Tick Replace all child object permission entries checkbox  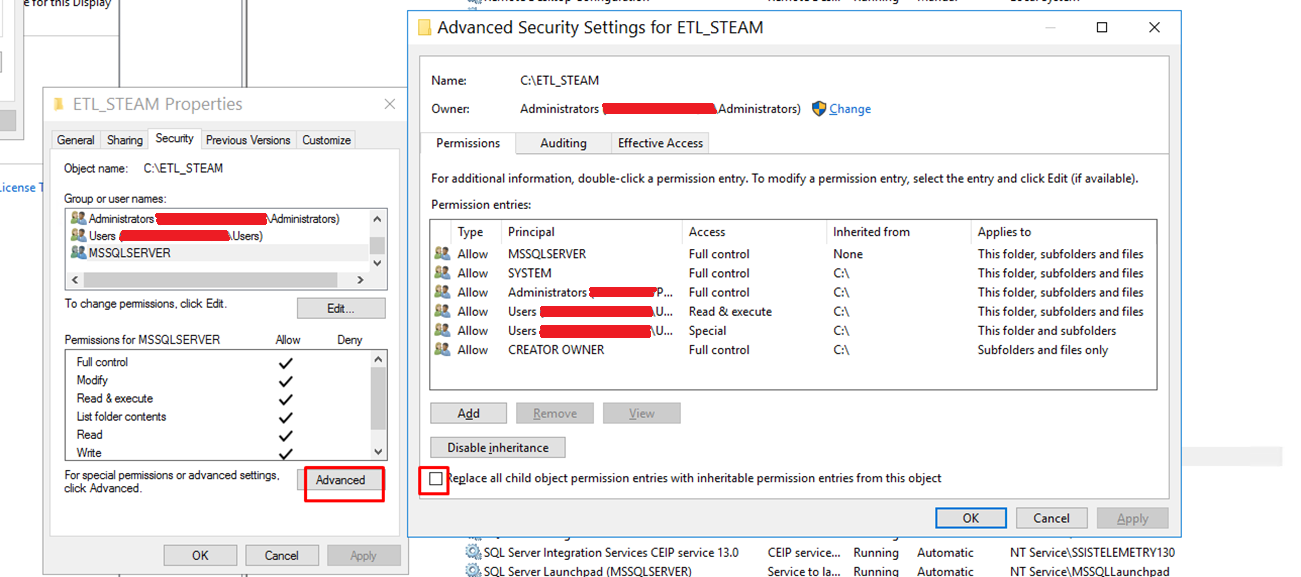[435, 479]
